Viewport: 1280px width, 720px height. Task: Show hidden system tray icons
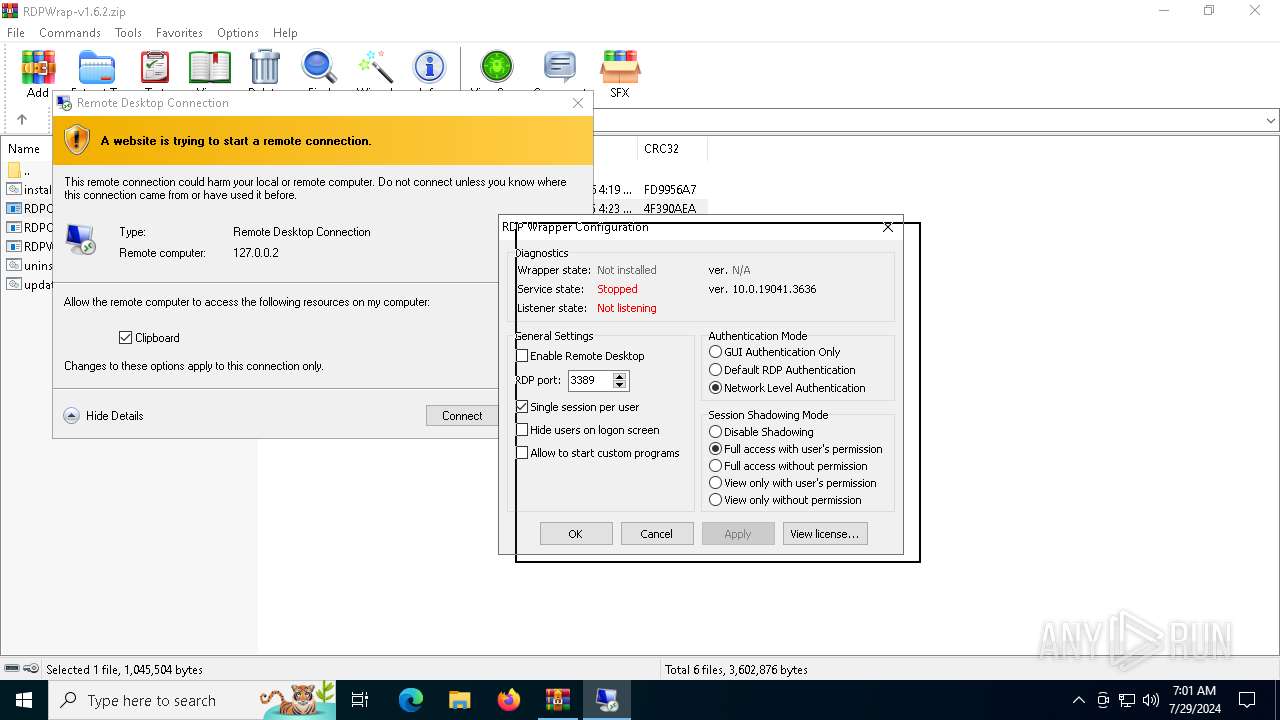pyautogui.click(x=1078, y=700)
